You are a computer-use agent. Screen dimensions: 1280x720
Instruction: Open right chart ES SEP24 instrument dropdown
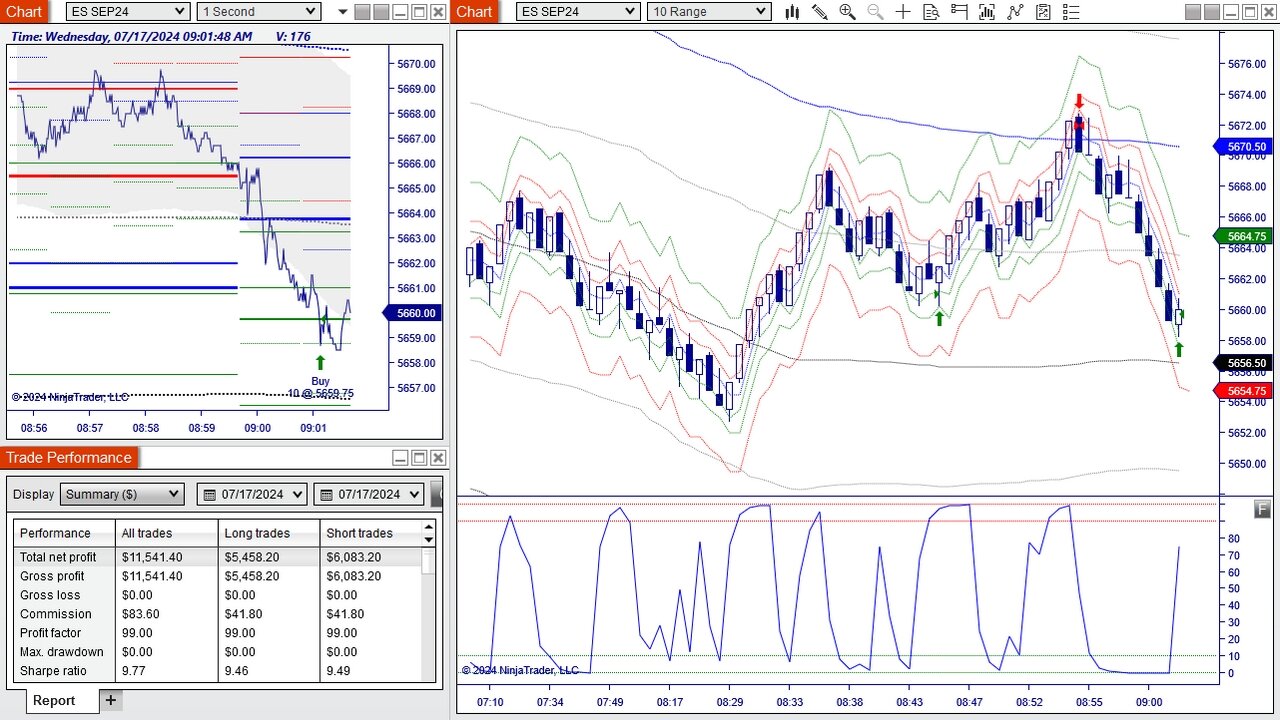[x=578, y=12]
